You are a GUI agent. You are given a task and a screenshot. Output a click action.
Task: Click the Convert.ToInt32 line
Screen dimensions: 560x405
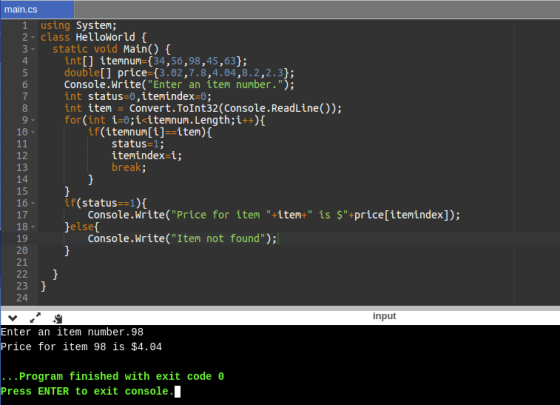point(202,108)
